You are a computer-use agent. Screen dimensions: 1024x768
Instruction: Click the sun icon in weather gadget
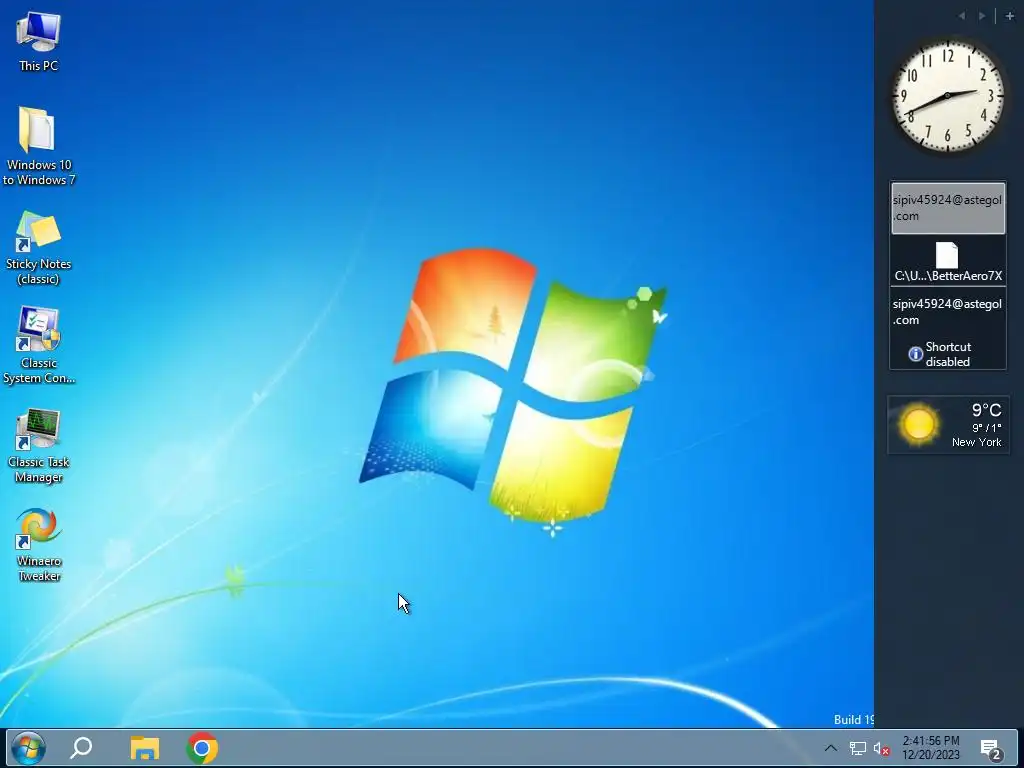coord(918,424)
